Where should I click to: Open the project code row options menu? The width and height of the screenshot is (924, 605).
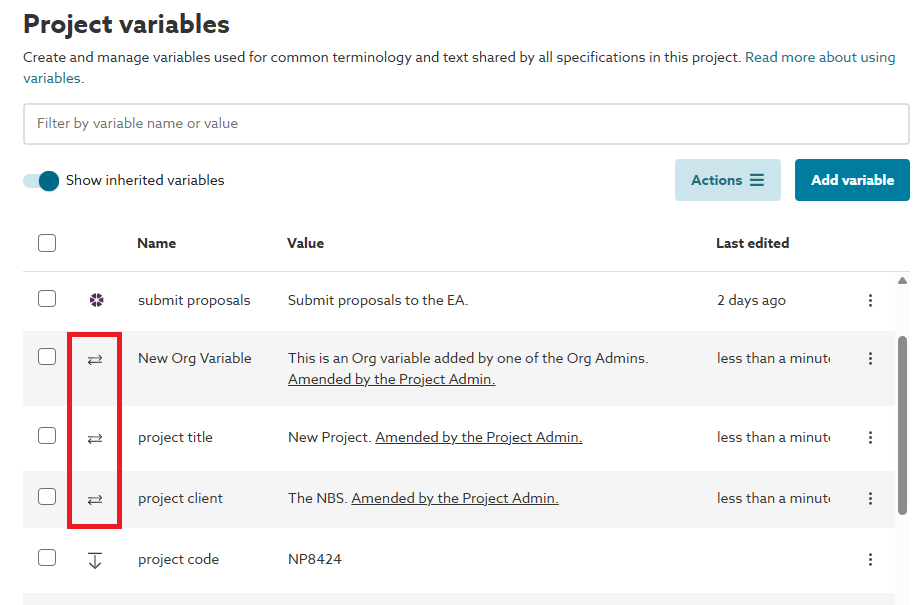870,560
